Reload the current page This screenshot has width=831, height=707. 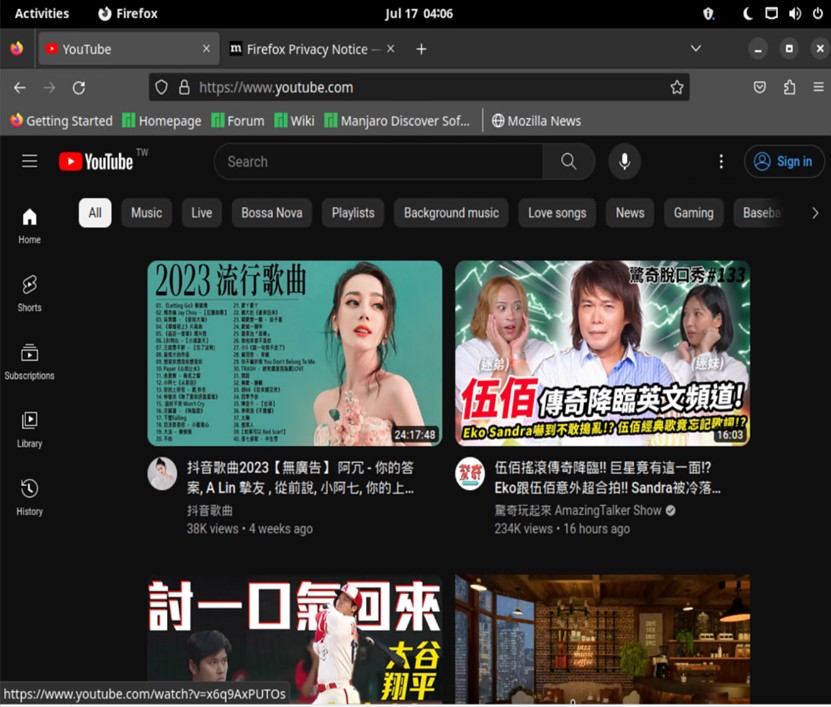pos(79,87)
